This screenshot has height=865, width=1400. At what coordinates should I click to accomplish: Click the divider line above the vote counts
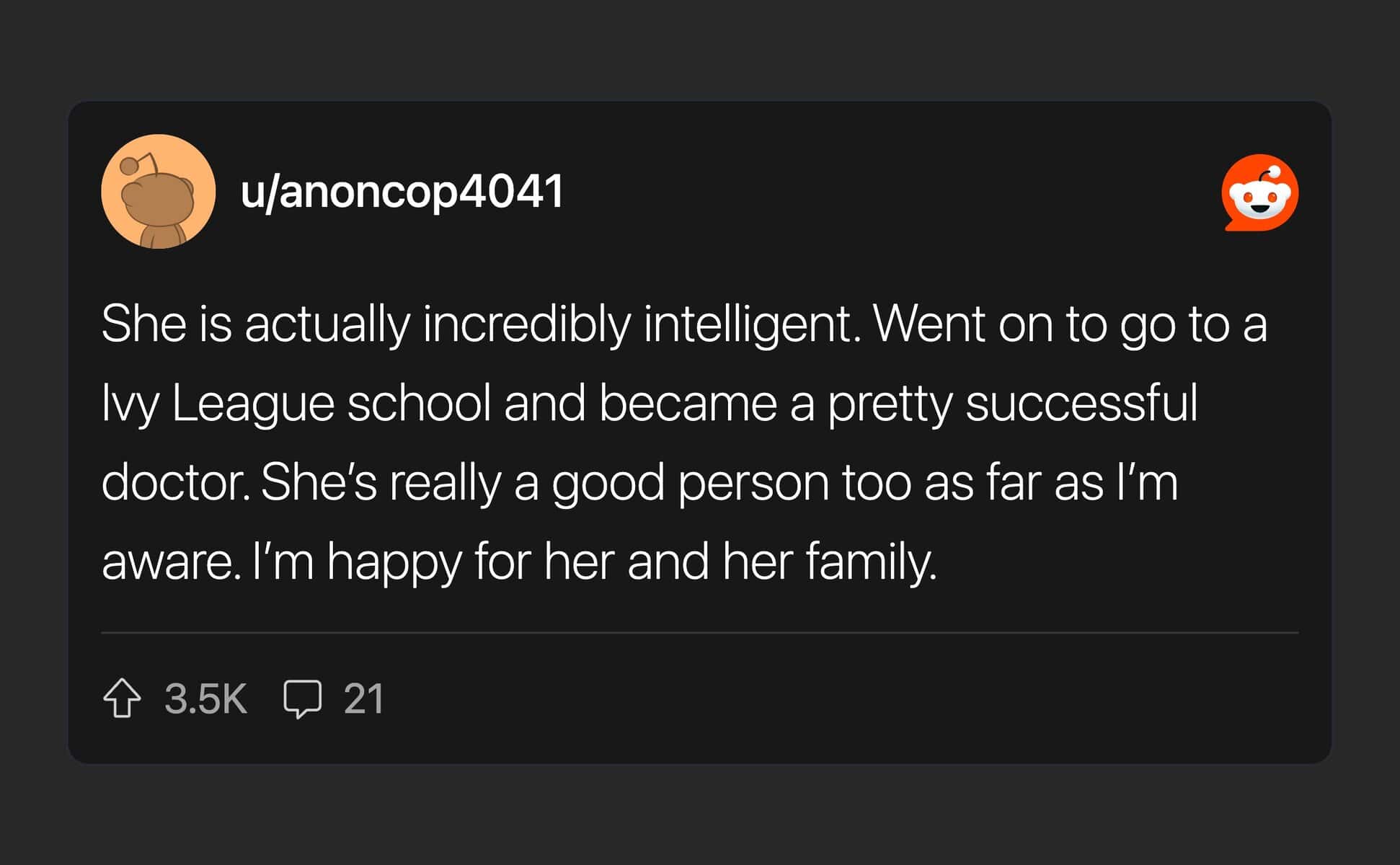tap(699, 633)
